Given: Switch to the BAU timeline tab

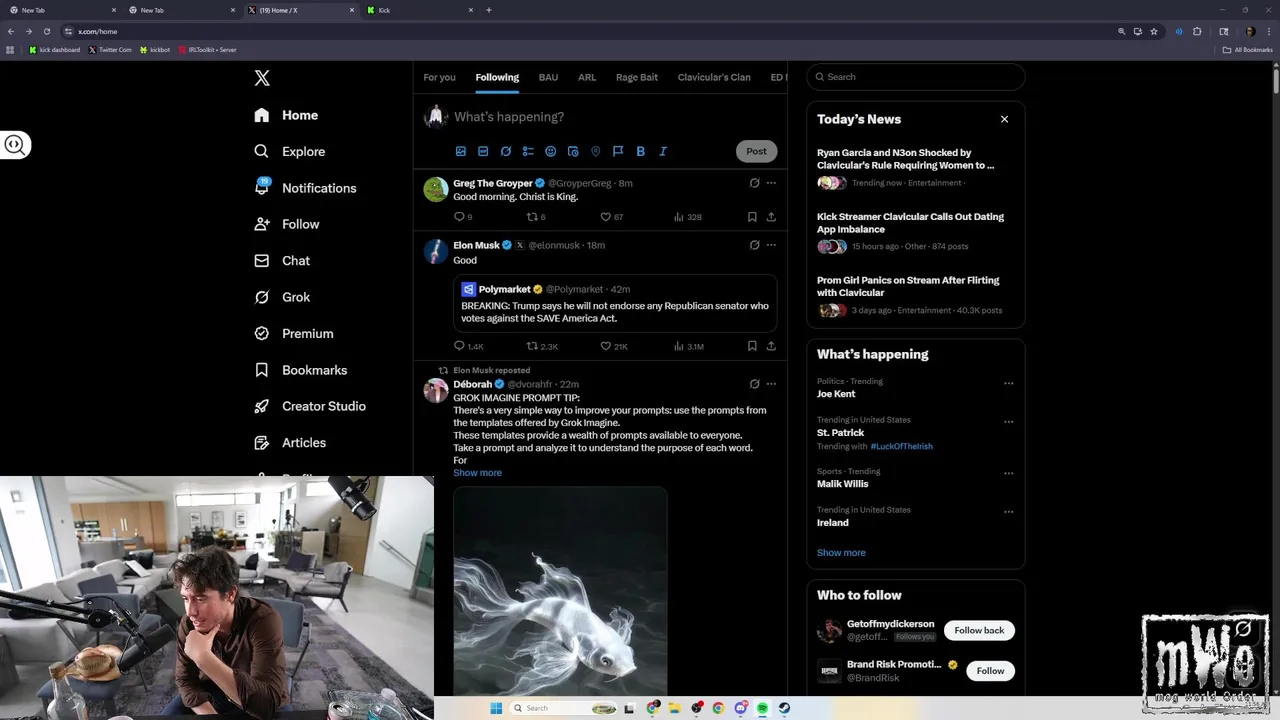Looking at the screenshot, I should pyautogui.click(x=548, y=77).
